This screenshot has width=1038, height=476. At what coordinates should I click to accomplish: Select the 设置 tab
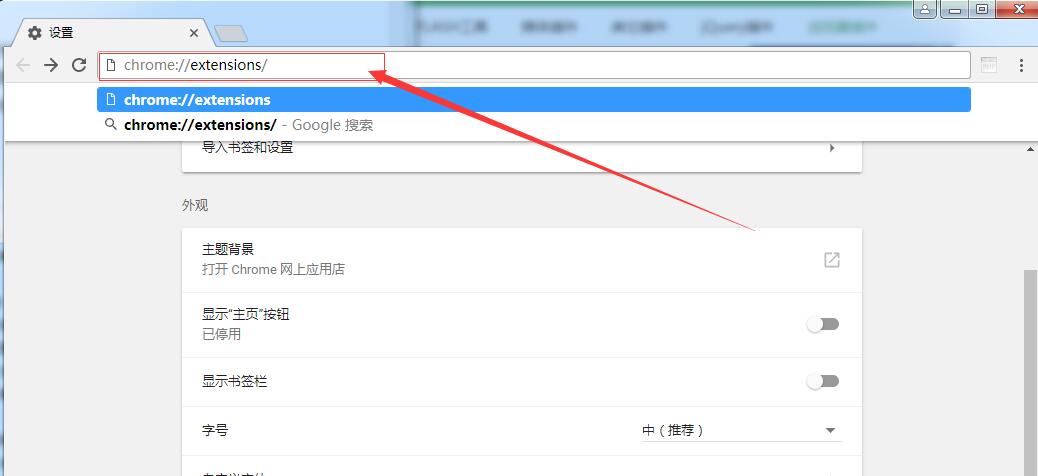pyautogui.click(x=113, y=32)
